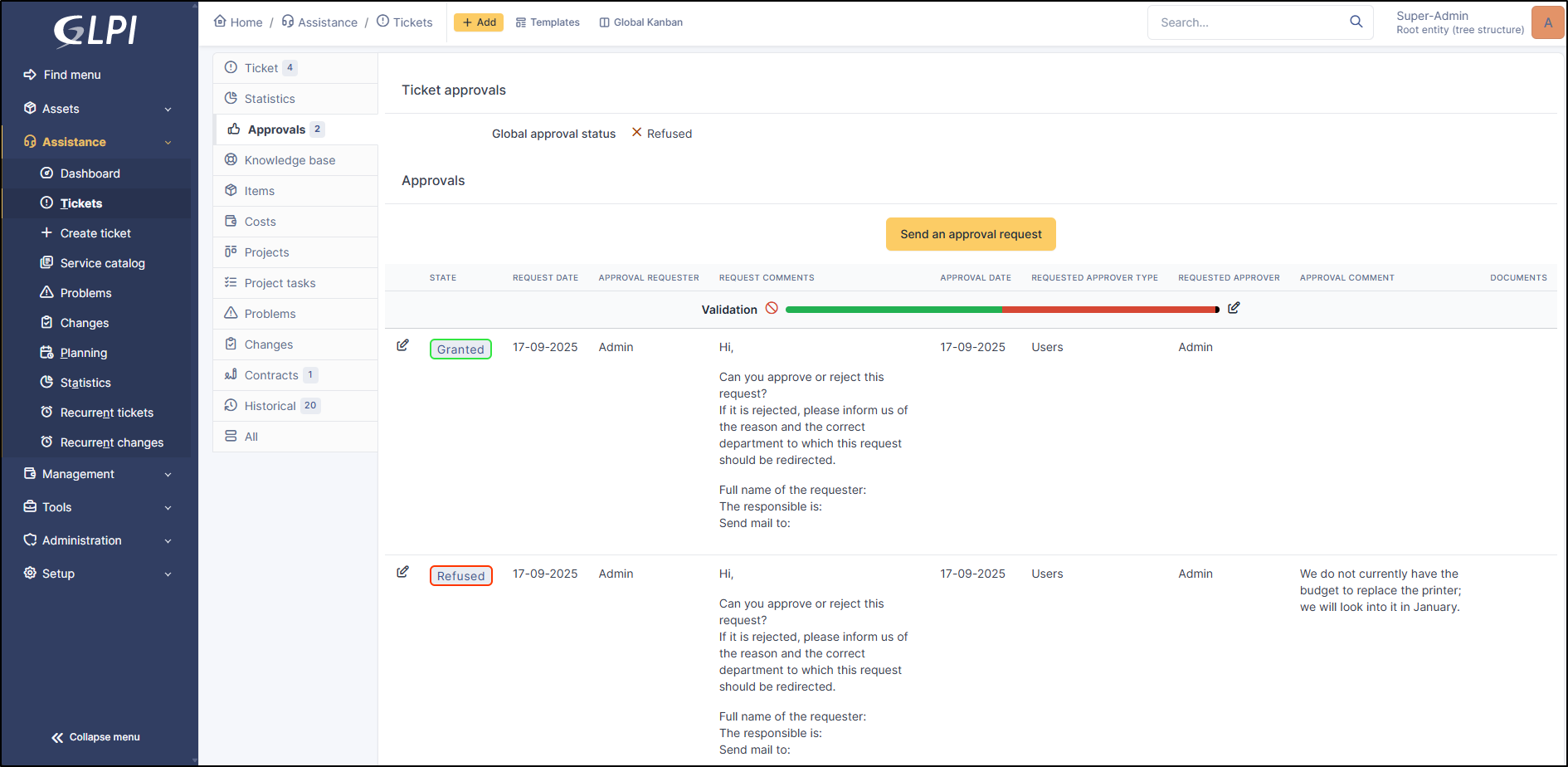This screenshot has height=767, width=1568.
Task: Expand the Administration menu
Action: point(98,540)
